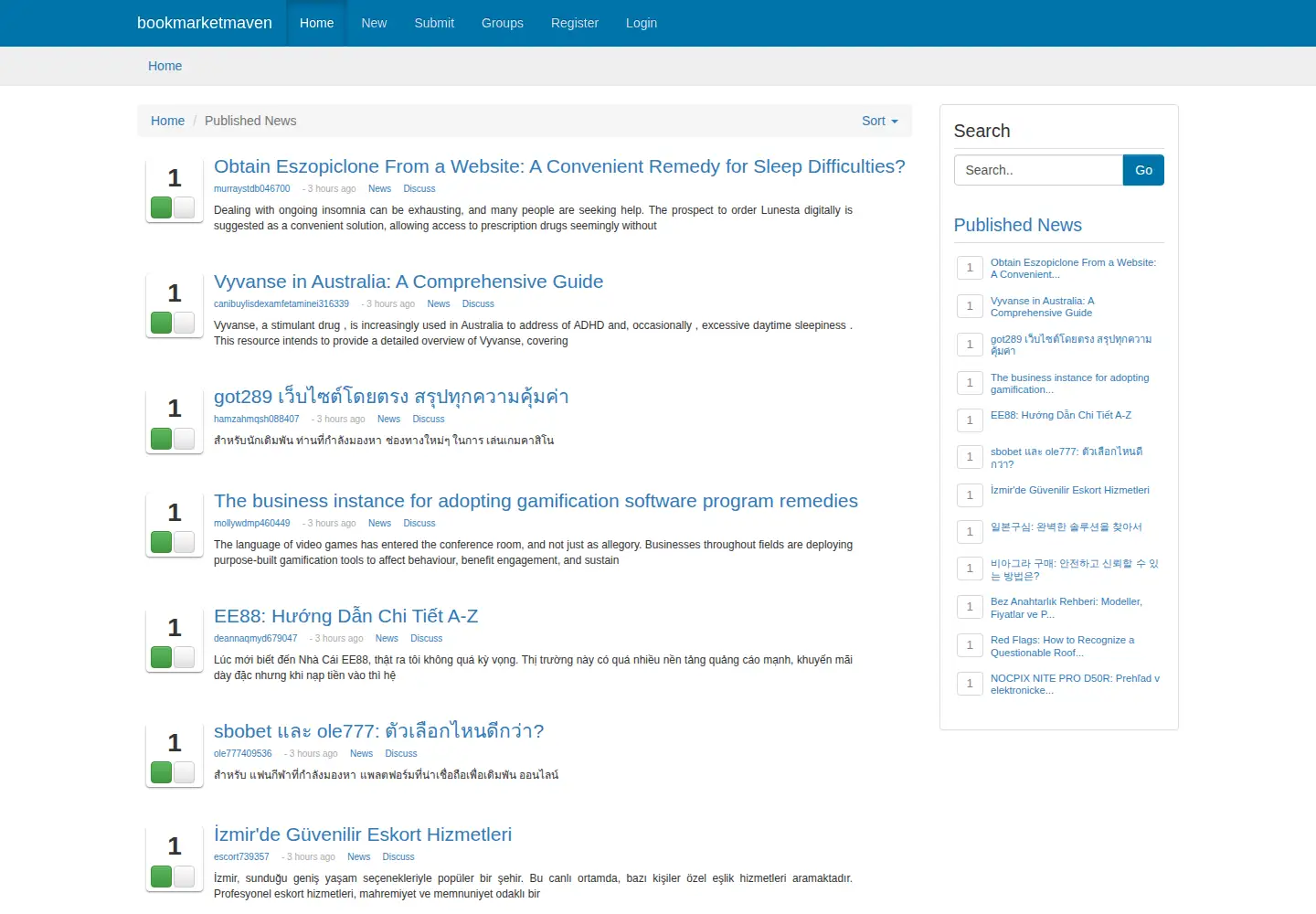Image resolution: width=1316 pixels, height=914 pixels.
Task: Upvote the Vyvanse in Australia post
Action: click(162, 323)
